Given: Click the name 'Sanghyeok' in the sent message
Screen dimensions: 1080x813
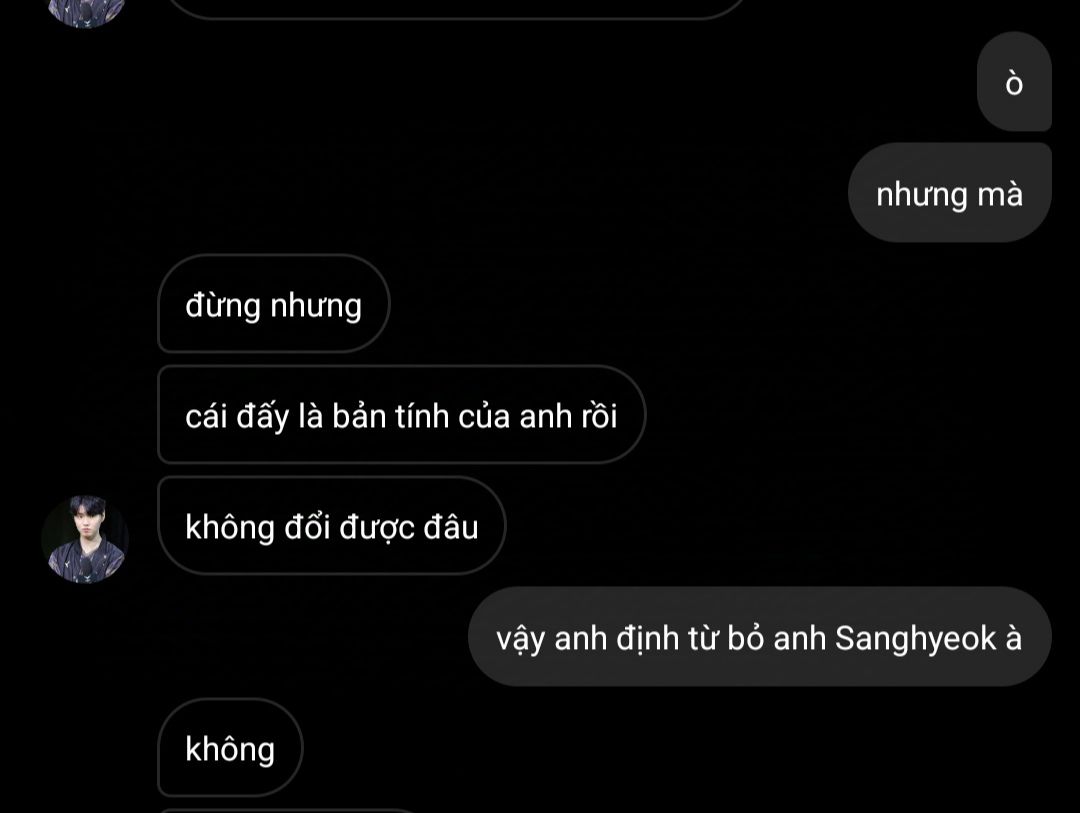Looking at the screenshot, I should click(915, 639).
